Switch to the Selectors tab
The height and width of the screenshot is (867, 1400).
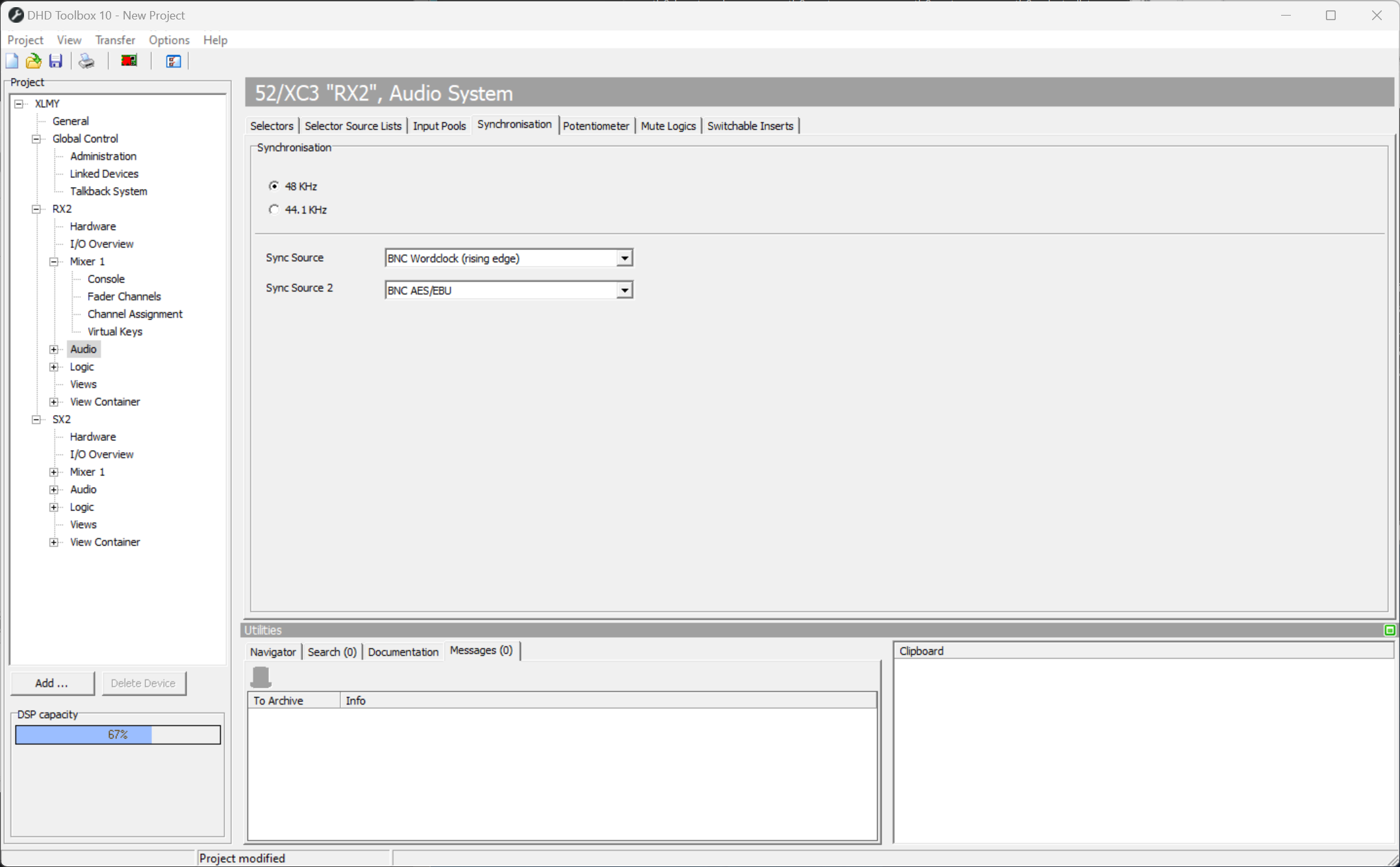coord(272,125)
